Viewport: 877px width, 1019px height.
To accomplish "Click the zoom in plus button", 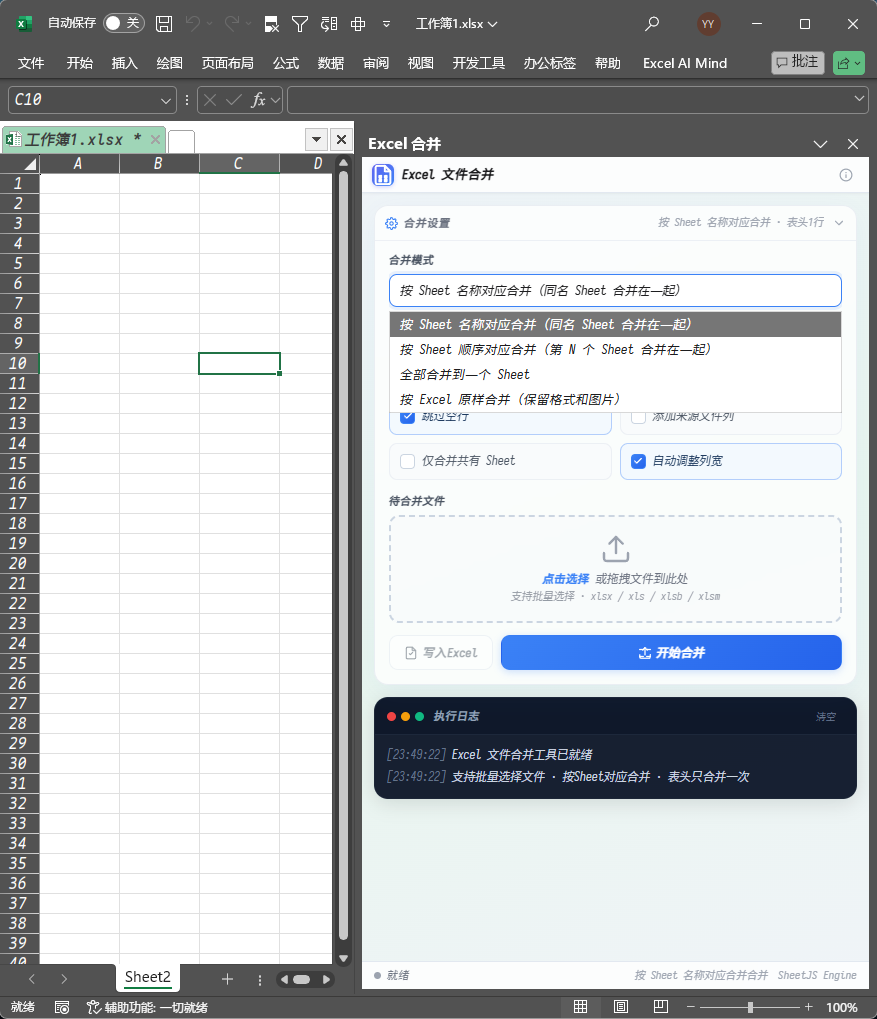I will pyautogui.click(x=808, y=1007).
